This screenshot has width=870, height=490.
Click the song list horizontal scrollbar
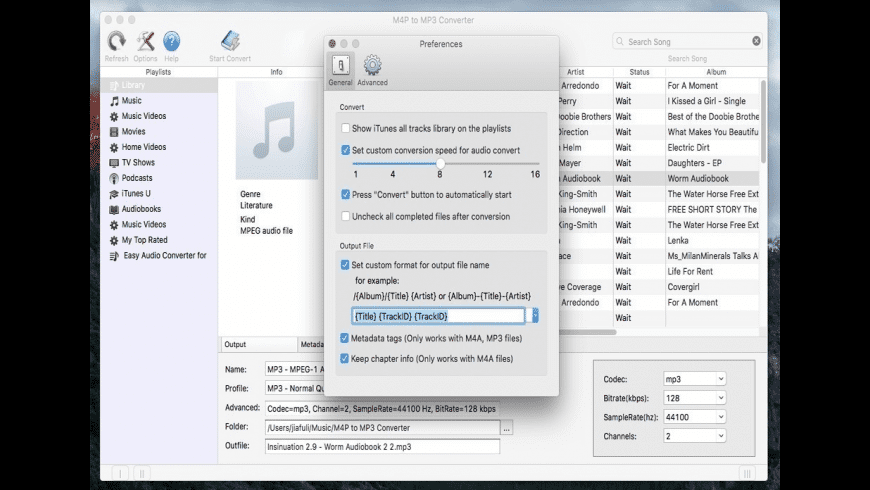[x=588, y=332]
